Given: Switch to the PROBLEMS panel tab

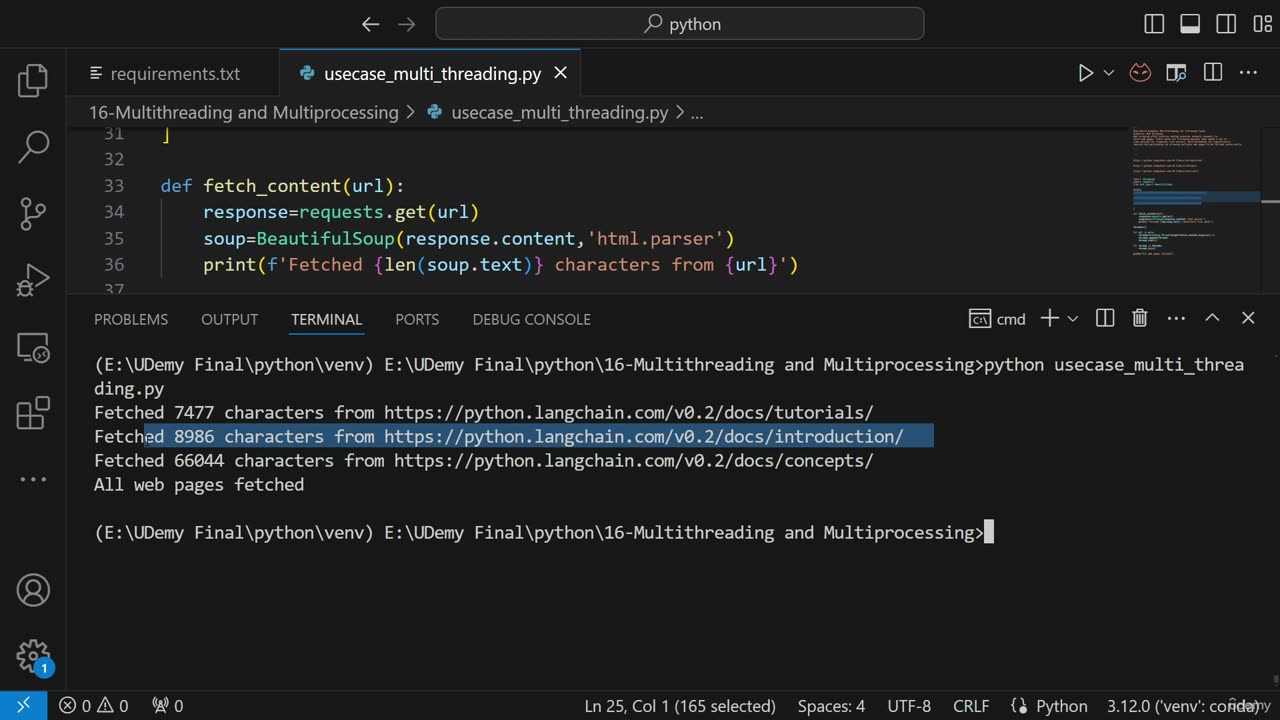Looking at the screenshot, I should point(131,319).
